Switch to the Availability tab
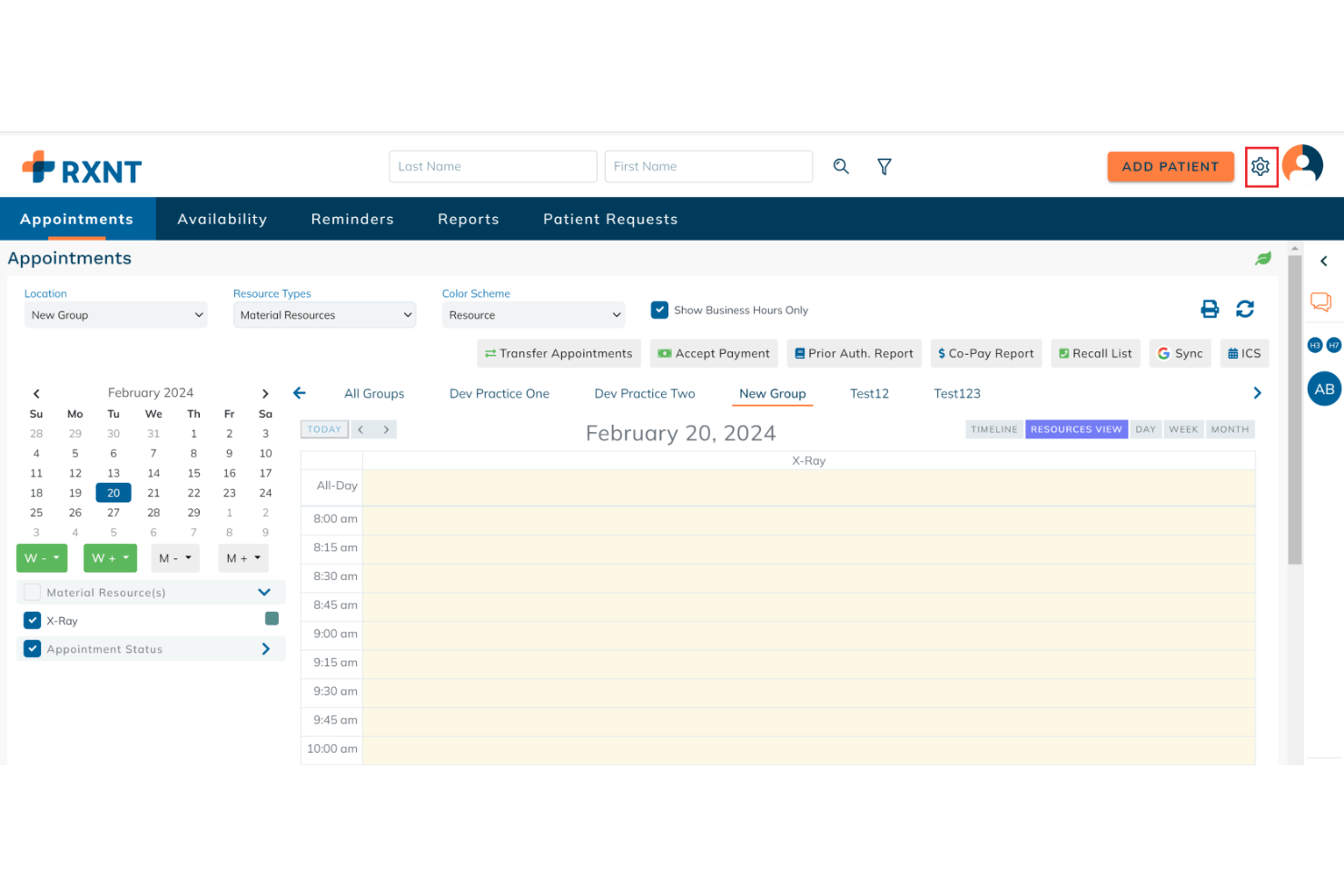 222,219
